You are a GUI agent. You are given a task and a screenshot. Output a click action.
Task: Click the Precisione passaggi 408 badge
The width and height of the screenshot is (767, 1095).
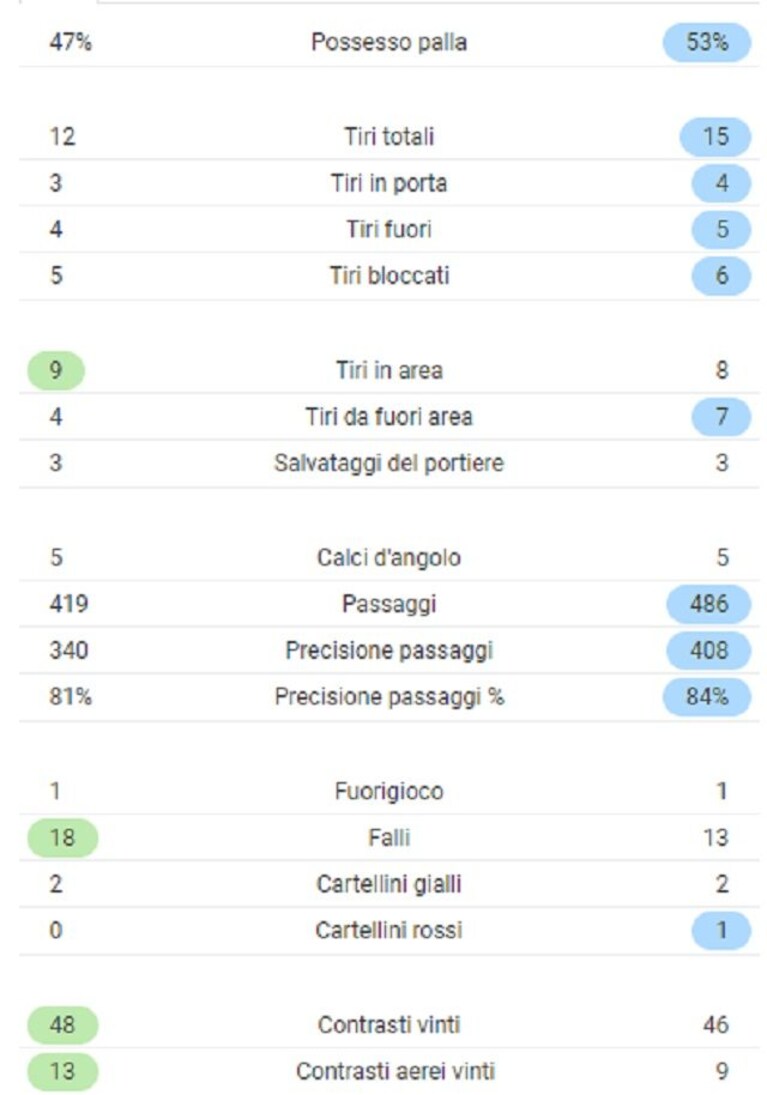(708, 650)
